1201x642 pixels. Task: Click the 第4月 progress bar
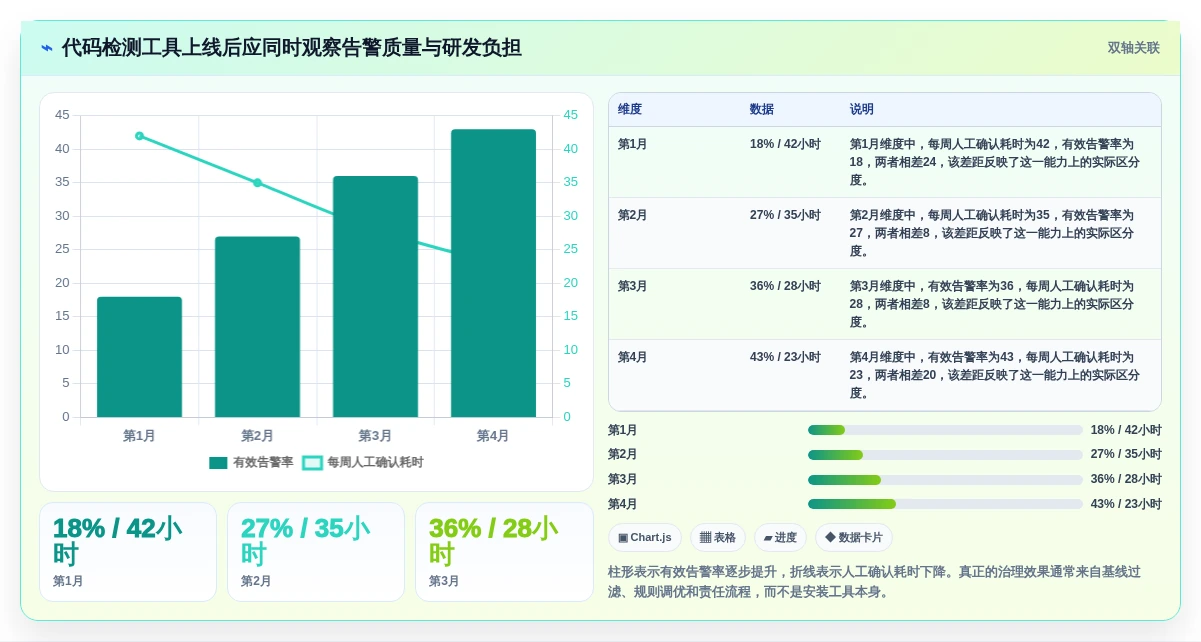(x=945, y=504)
